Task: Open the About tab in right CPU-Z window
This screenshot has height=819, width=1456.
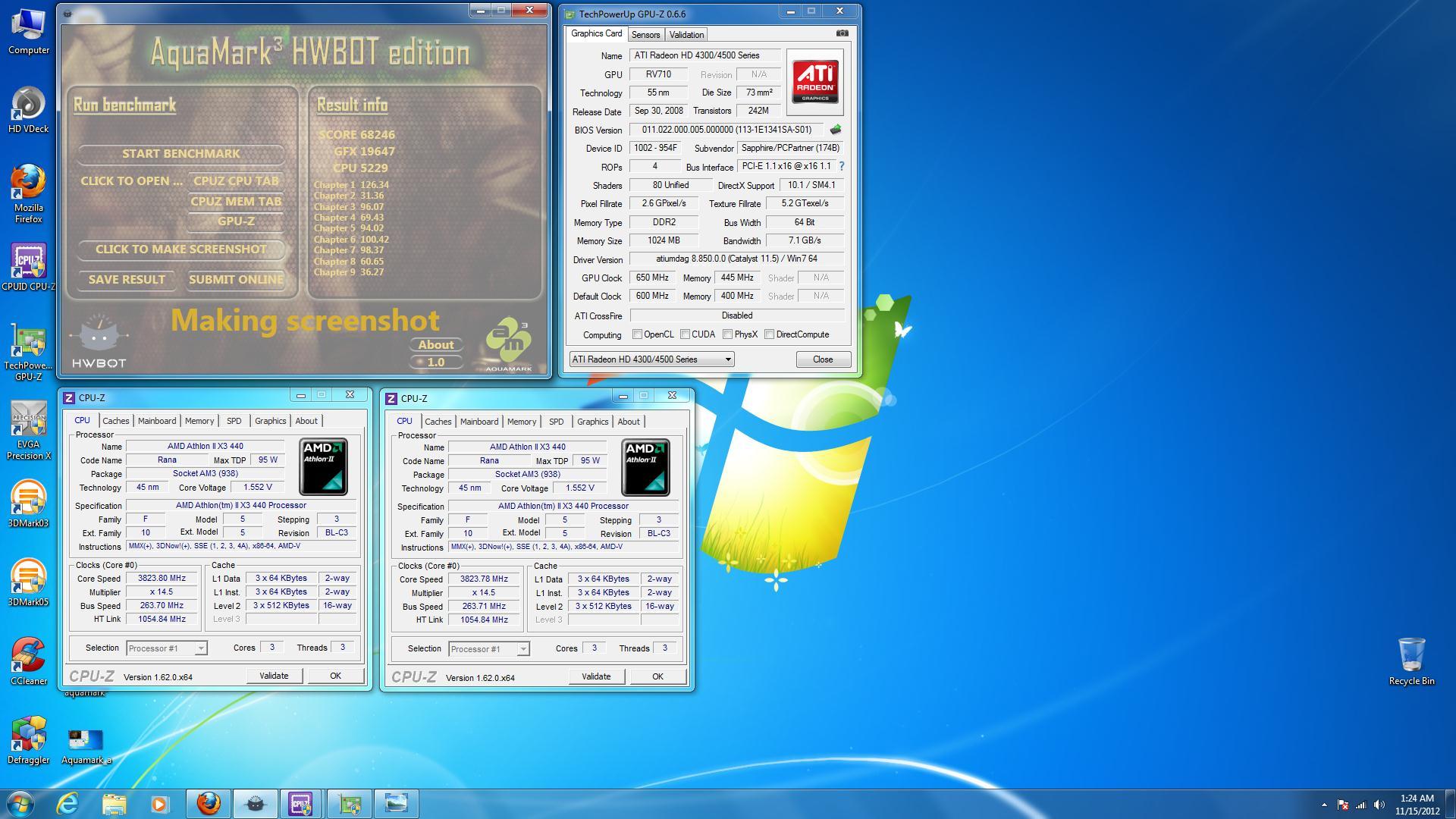Action: point(629,422)
